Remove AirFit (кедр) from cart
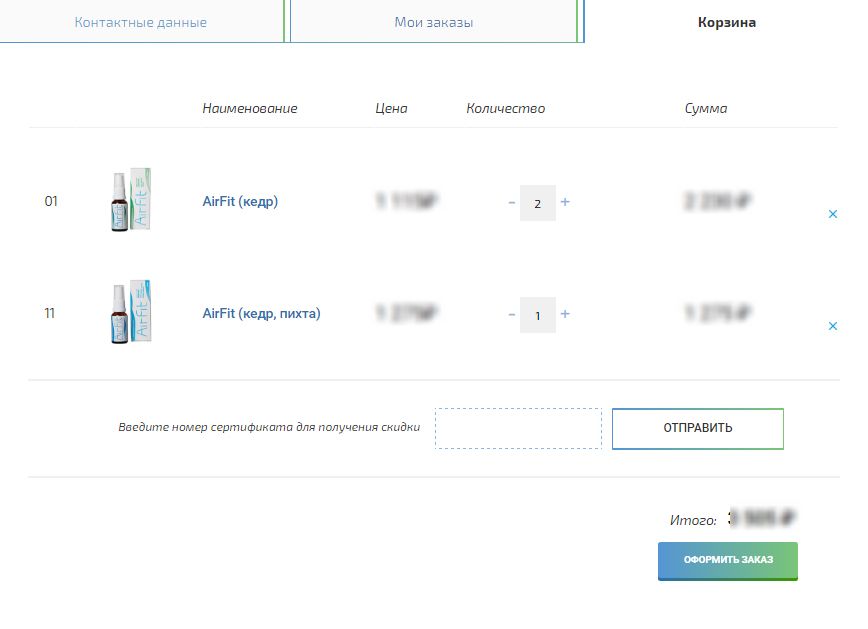 pyautogui.click(x=833, y=214)
